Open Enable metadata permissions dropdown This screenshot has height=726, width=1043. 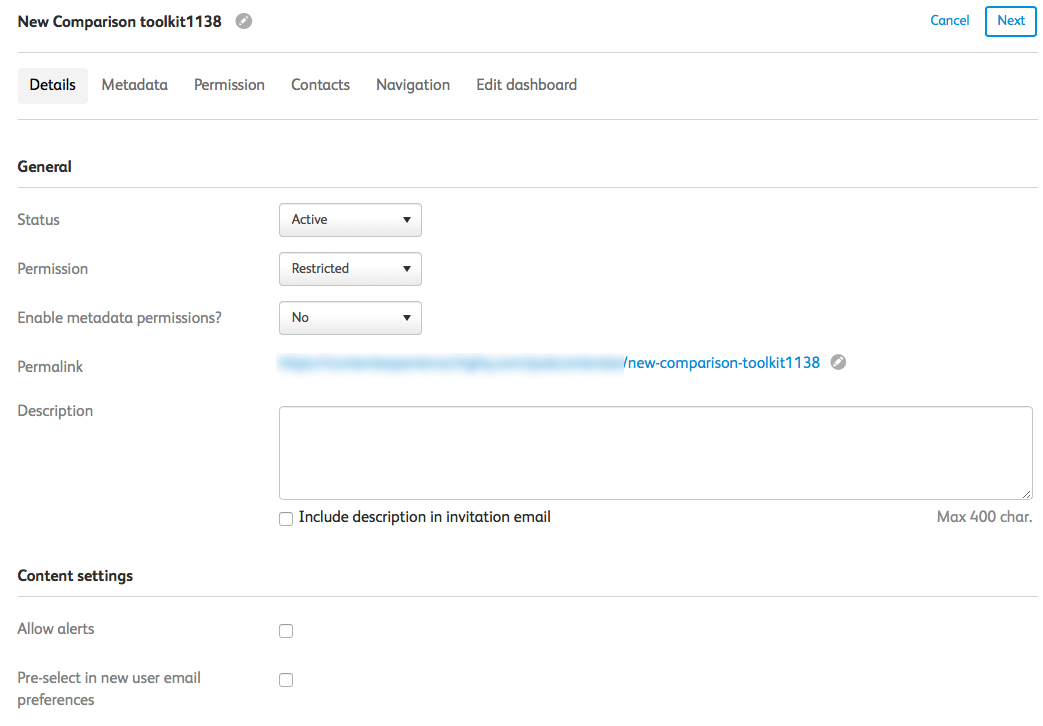[350, 318]
